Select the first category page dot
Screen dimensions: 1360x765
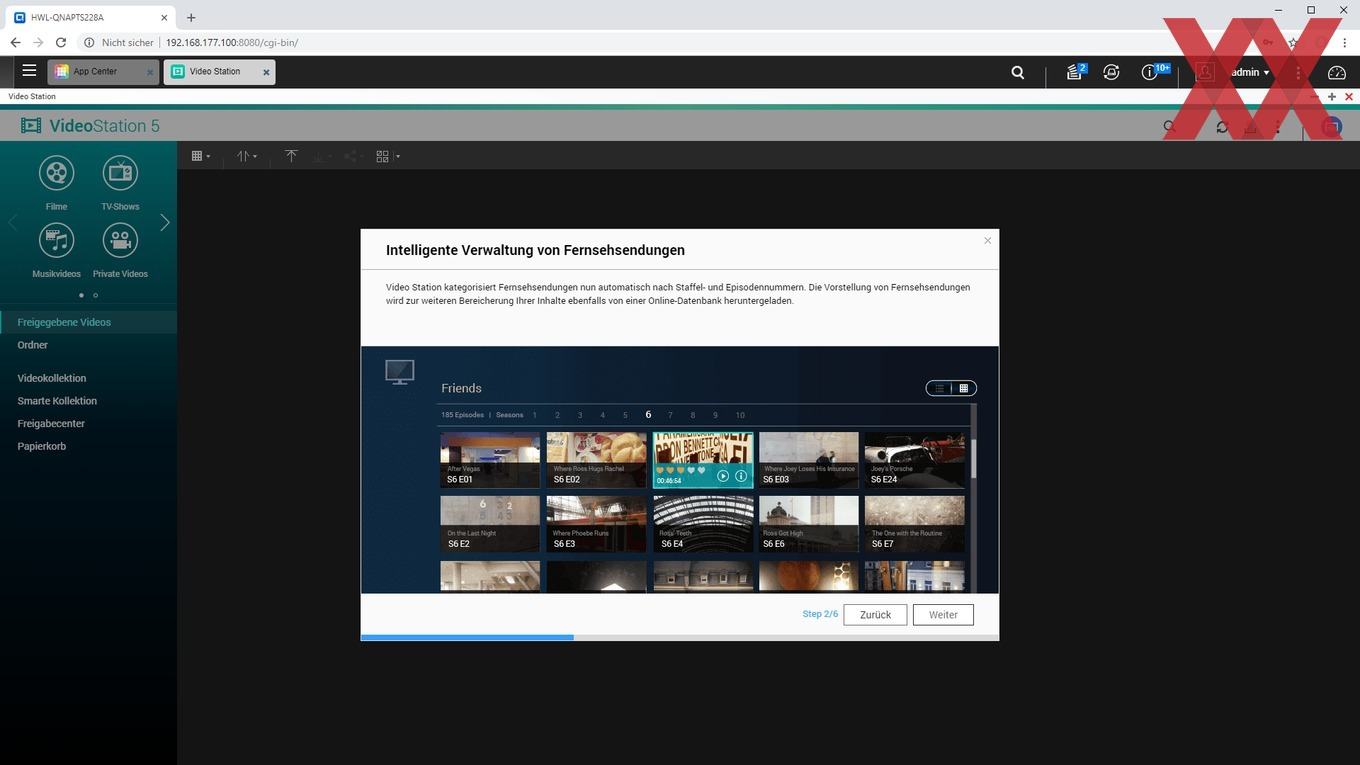pos(81,295)
